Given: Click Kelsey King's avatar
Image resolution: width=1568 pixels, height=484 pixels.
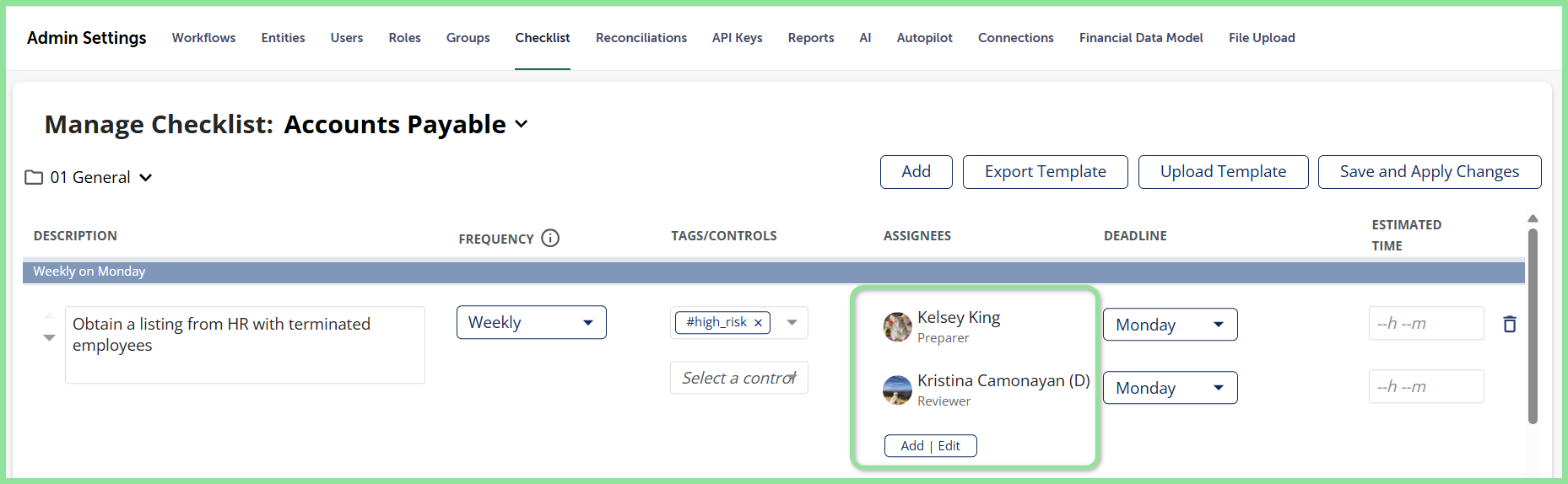Looking at the screenshot, I should (897, 326).
